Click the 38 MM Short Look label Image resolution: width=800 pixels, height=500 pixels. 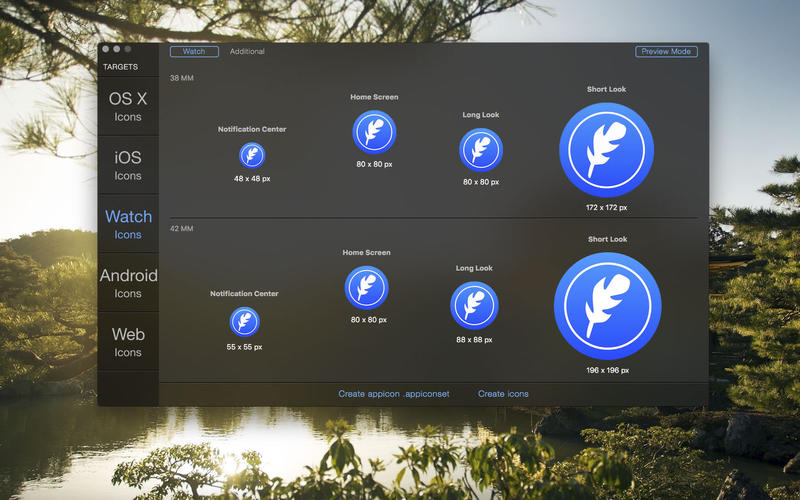pos(606,89)
